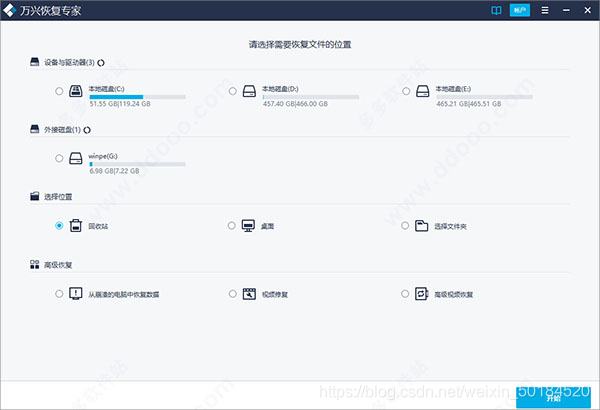Select the winpe(G:) radio button
600x410 pixels.
[59, 158]
